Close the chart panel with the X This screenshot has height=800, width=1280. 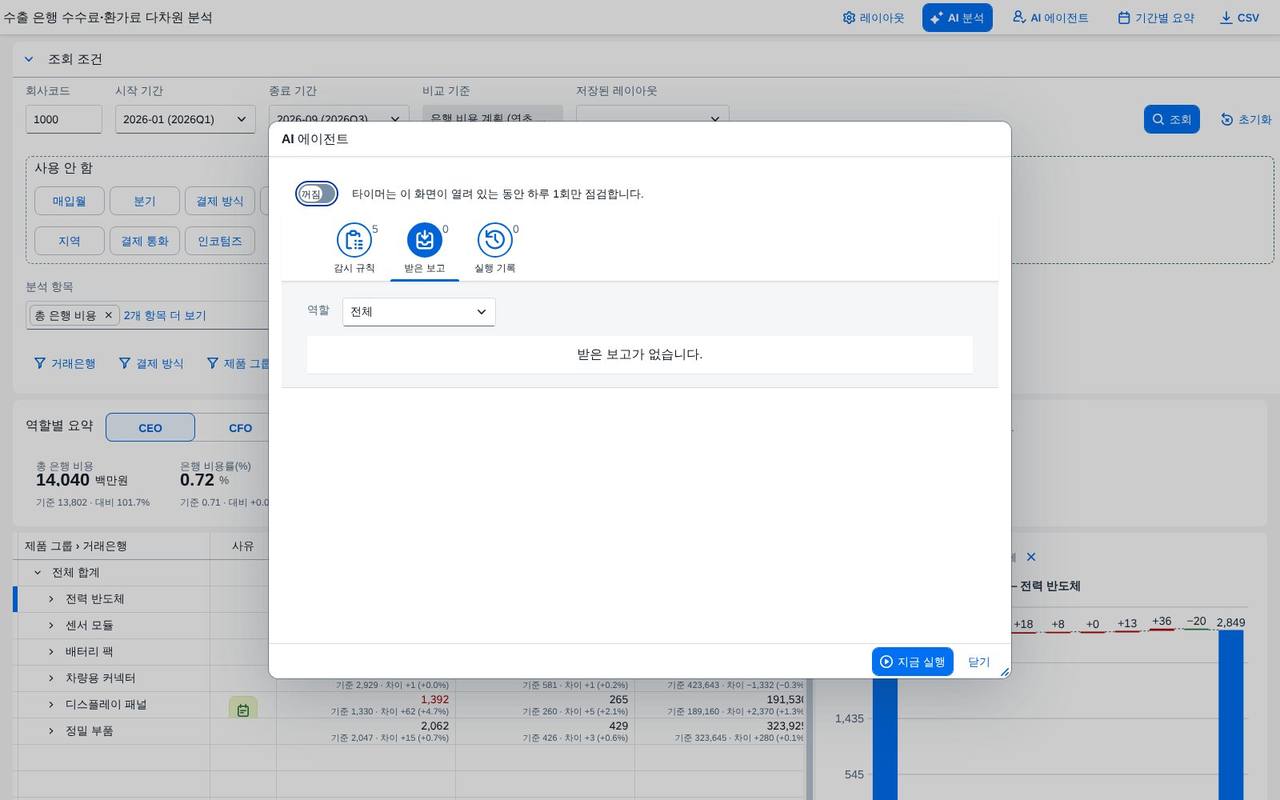[1031, 557]
